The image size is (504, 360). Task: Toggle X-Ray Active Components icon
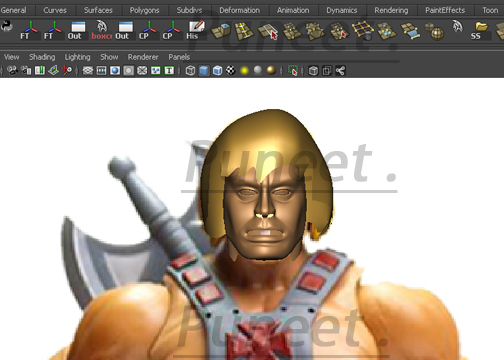coord(327,70)
